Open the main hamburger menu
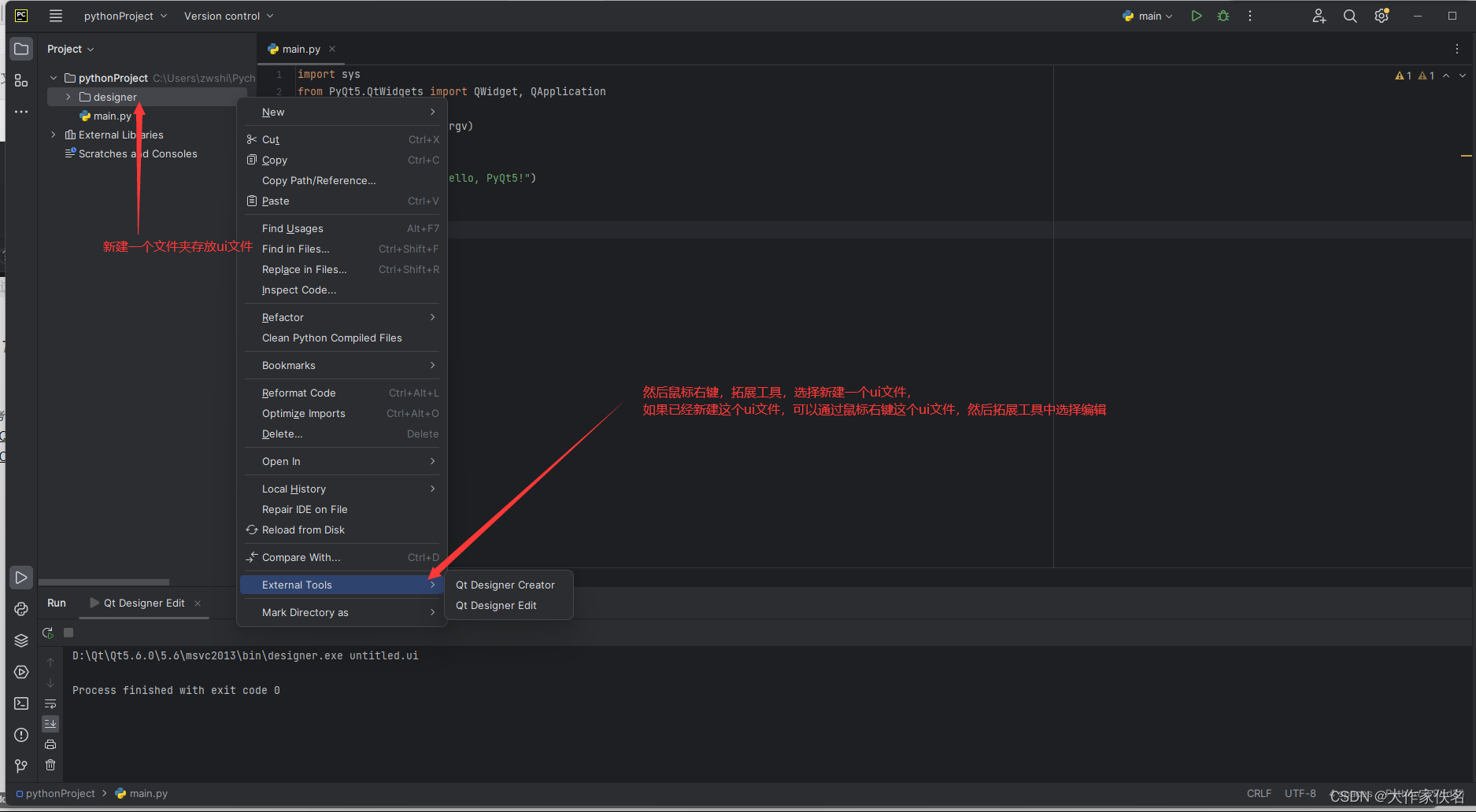This screenshot has height=812, width=1476. (x=55, y=16)
